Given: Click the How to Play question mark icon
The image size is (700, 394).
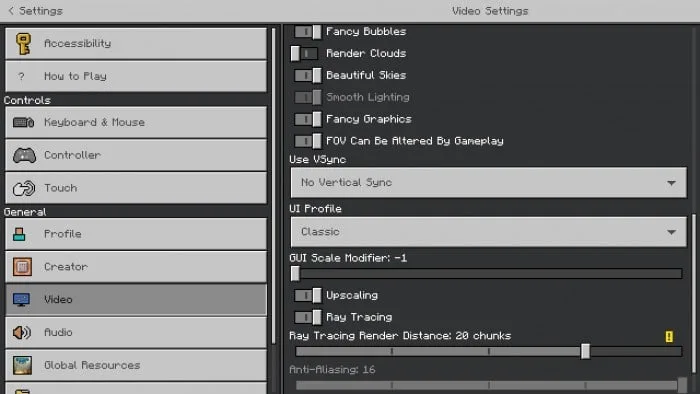Looking at the screenshot, I should pos(21,76).
